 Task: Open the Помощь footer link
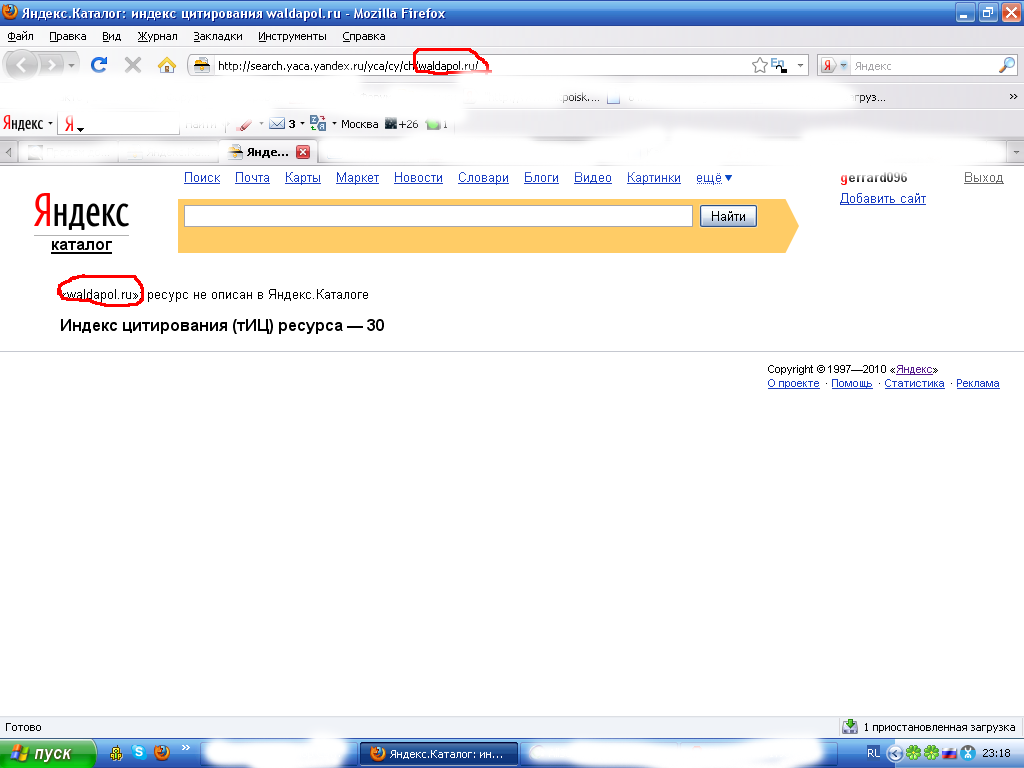click(x=852, y=383)
